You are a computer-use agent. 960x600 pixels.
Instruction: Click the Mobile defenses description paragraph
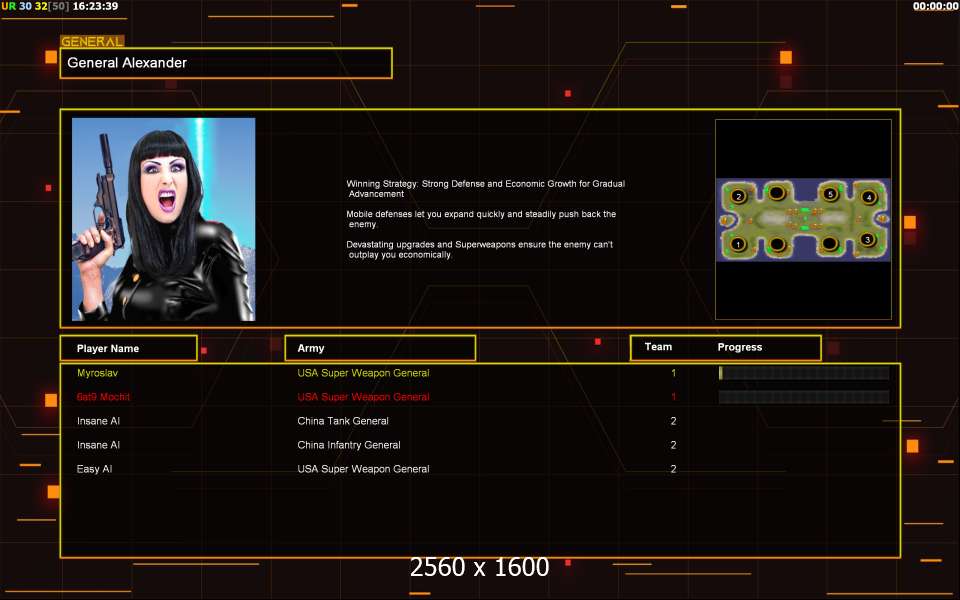coord(481,219)
